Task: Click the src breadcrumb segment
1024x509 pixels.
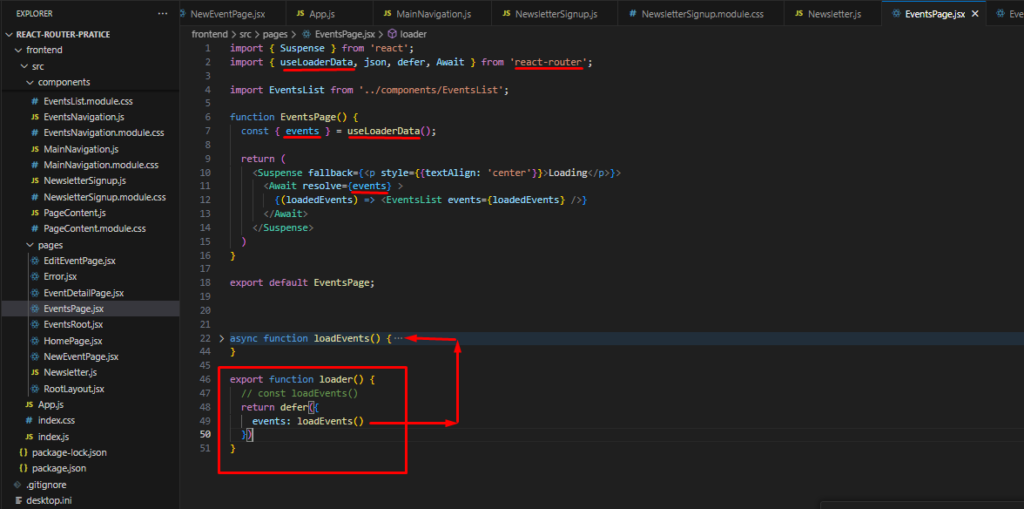Action: point(246,34)
